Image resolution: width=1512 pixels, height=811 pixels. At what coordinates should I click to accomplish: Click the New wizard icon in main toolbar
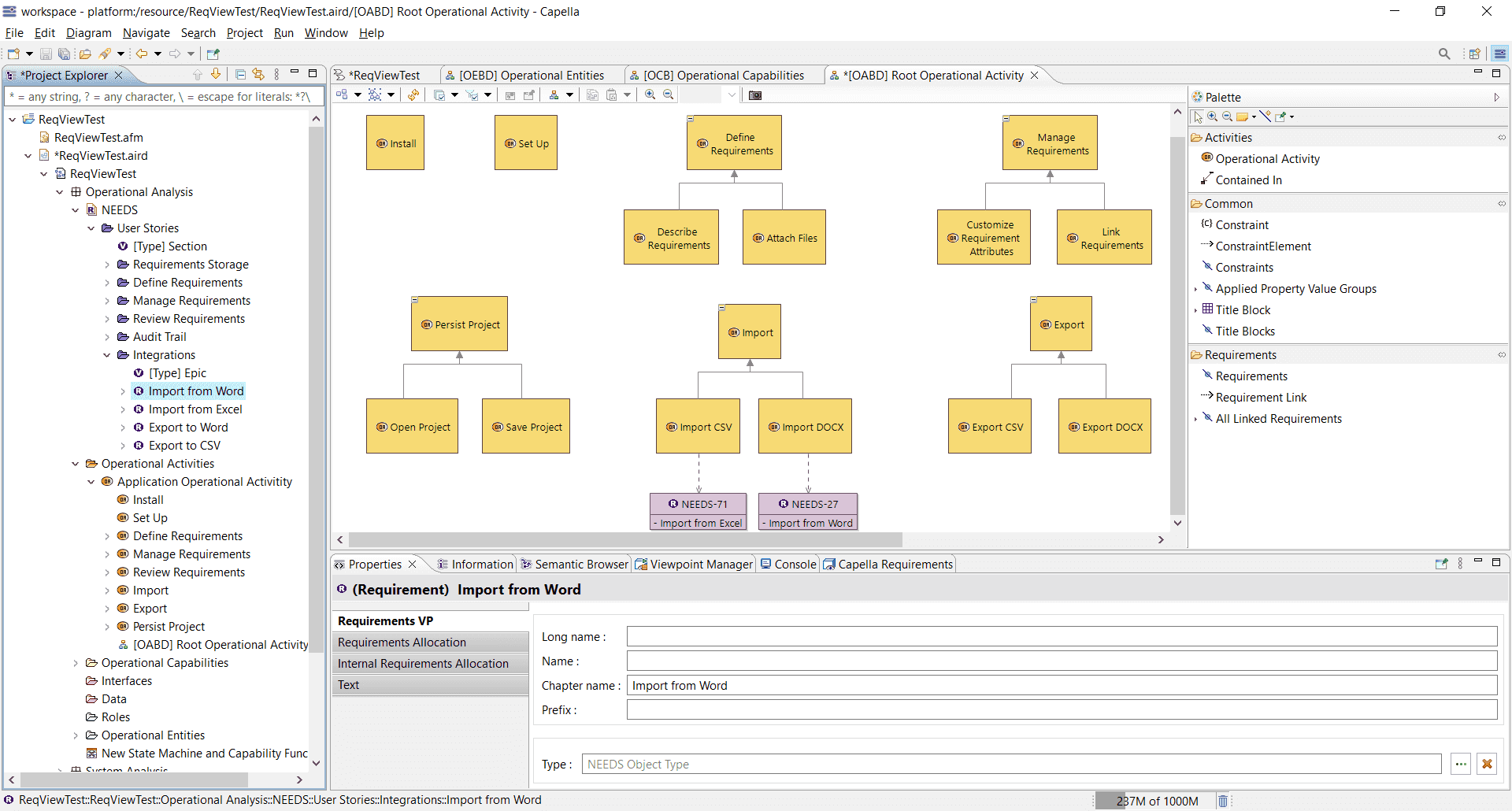coord(13,54)
